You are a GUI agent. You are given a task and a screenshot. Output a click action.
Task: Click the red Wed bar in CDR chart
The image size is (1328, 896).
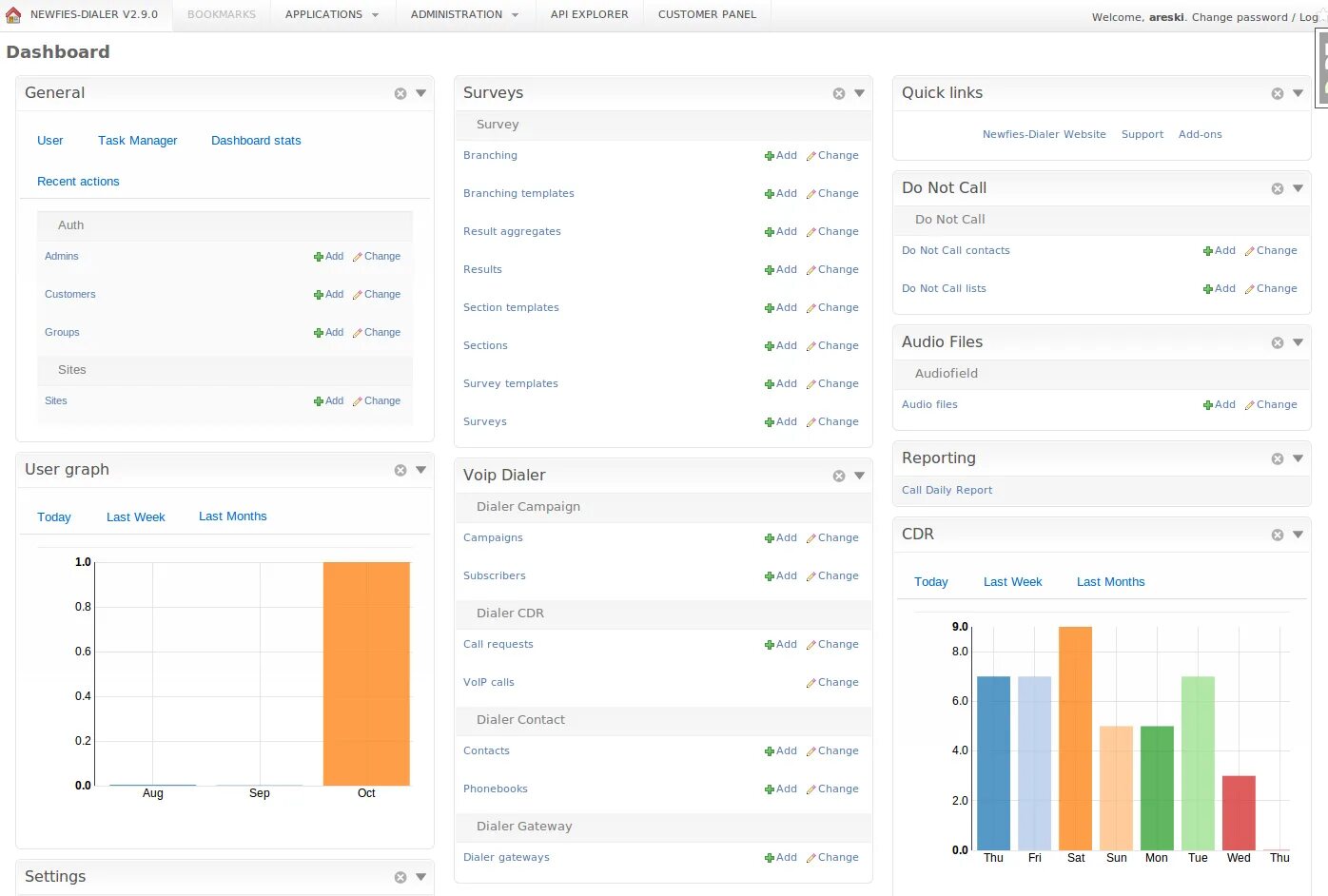pyautogui.click(x=1239, y=813)
